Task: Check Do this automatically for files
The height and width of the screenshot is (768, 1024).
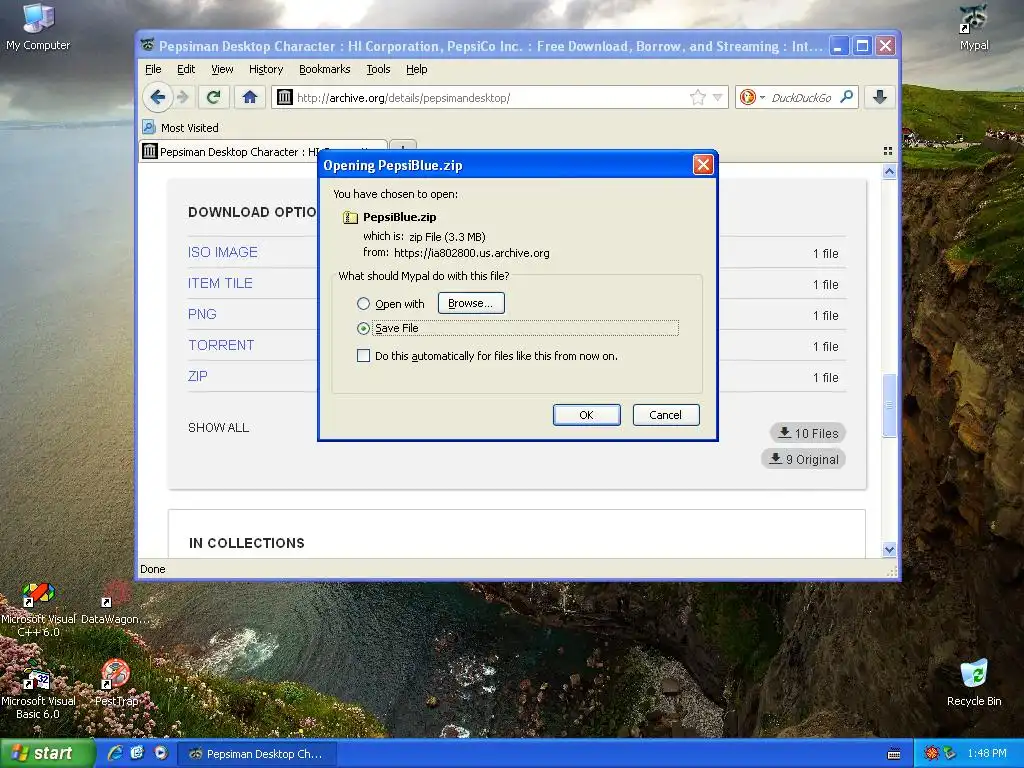Action: pos(363,356)
